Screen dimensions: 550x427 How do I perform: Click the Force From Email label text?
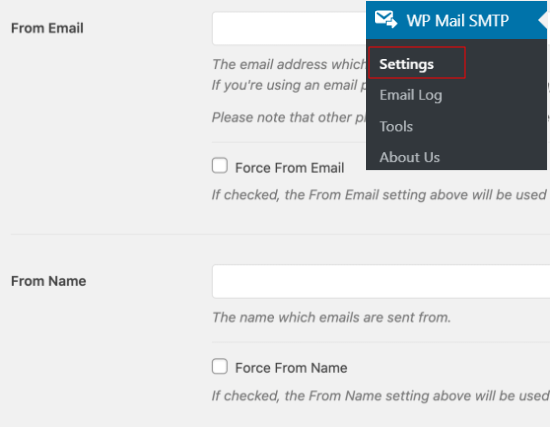[x=289, y=168]
